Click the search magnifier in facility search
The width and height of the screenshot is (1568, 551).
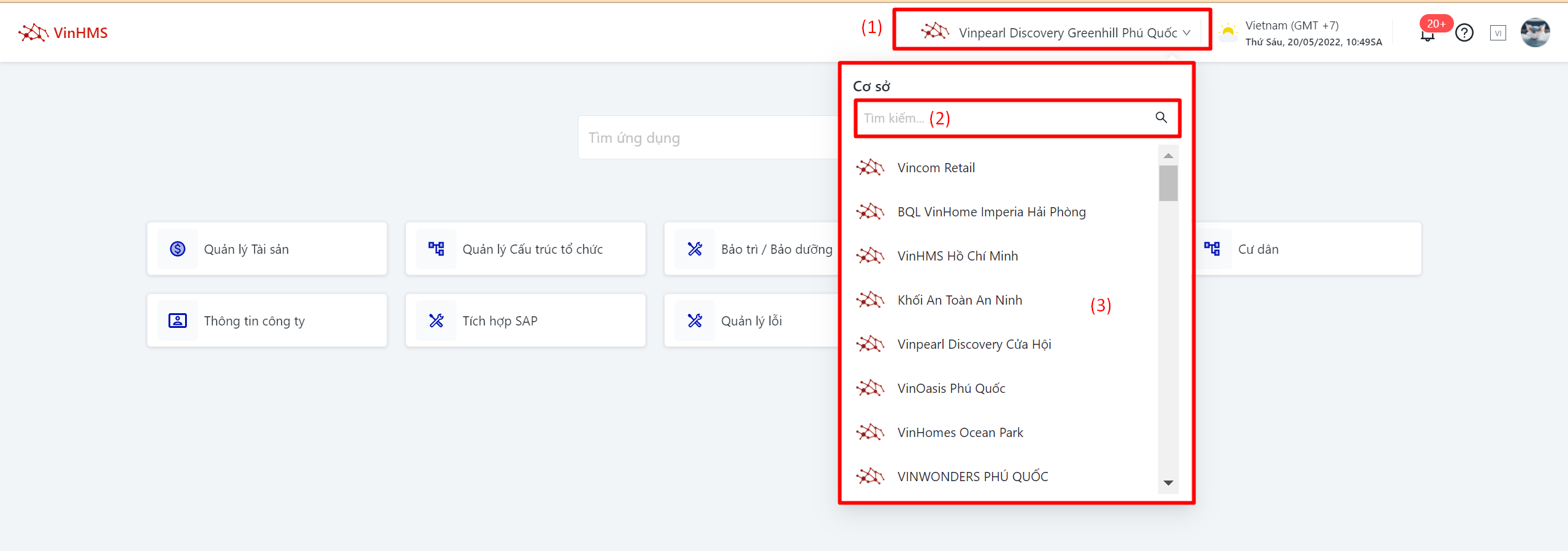point(1161,117)
